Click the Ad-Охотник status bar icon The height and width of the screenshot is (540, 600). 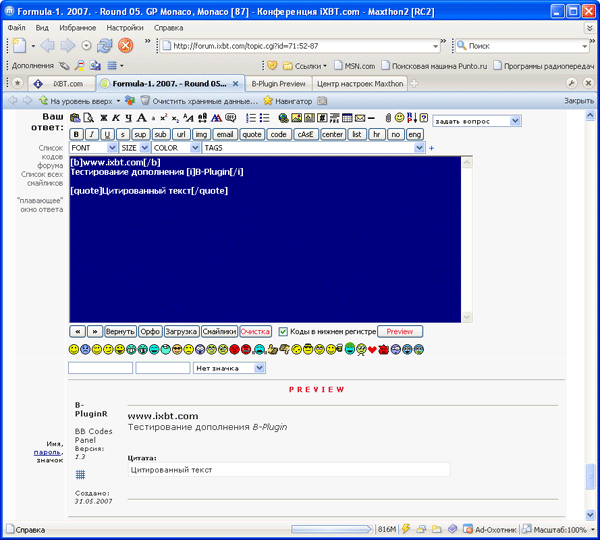(x=468, y=529)
